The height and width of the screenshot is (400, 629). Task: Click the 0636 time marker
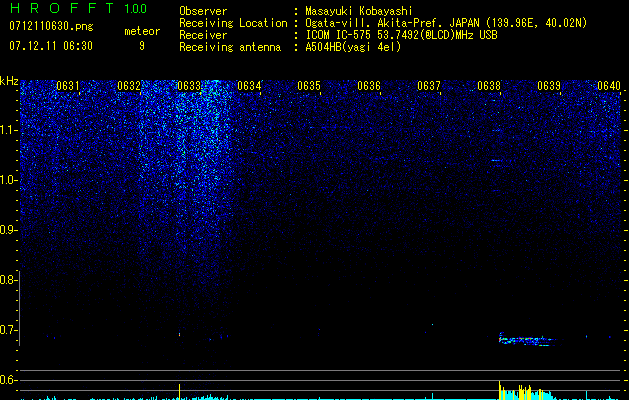(369, 86)
